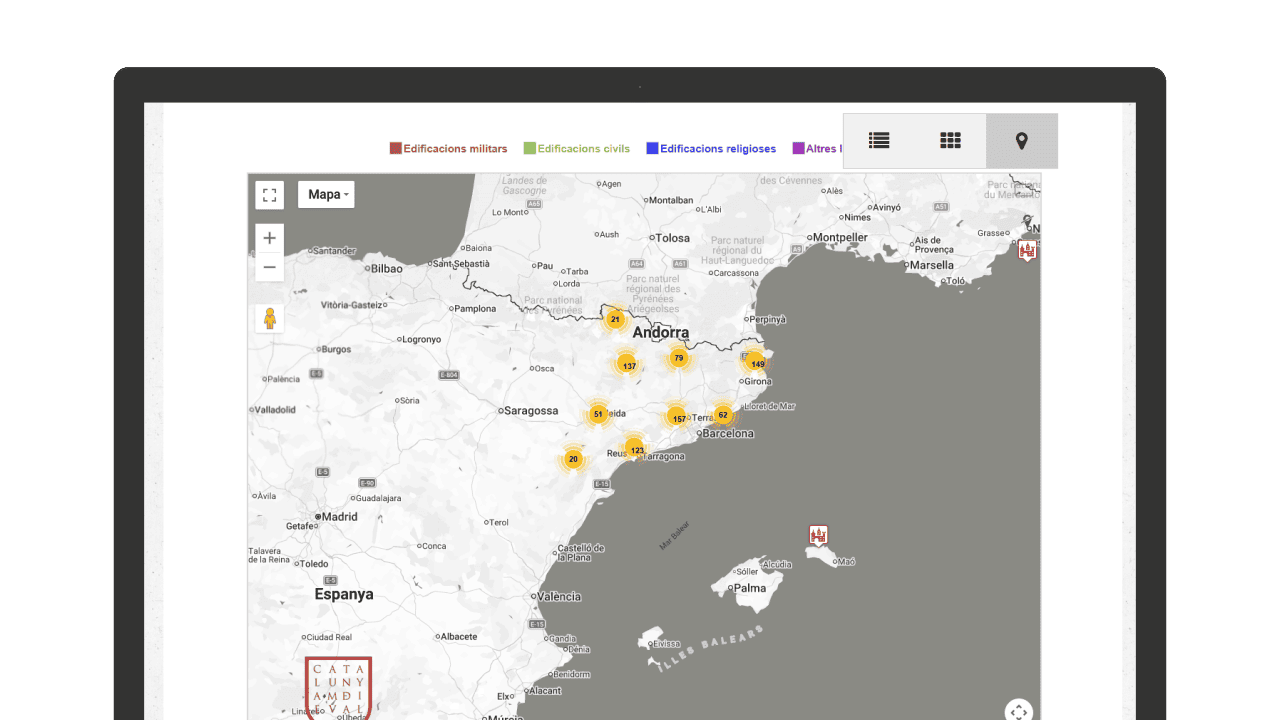Click Edificacions religioses legend label

[718, 149]
